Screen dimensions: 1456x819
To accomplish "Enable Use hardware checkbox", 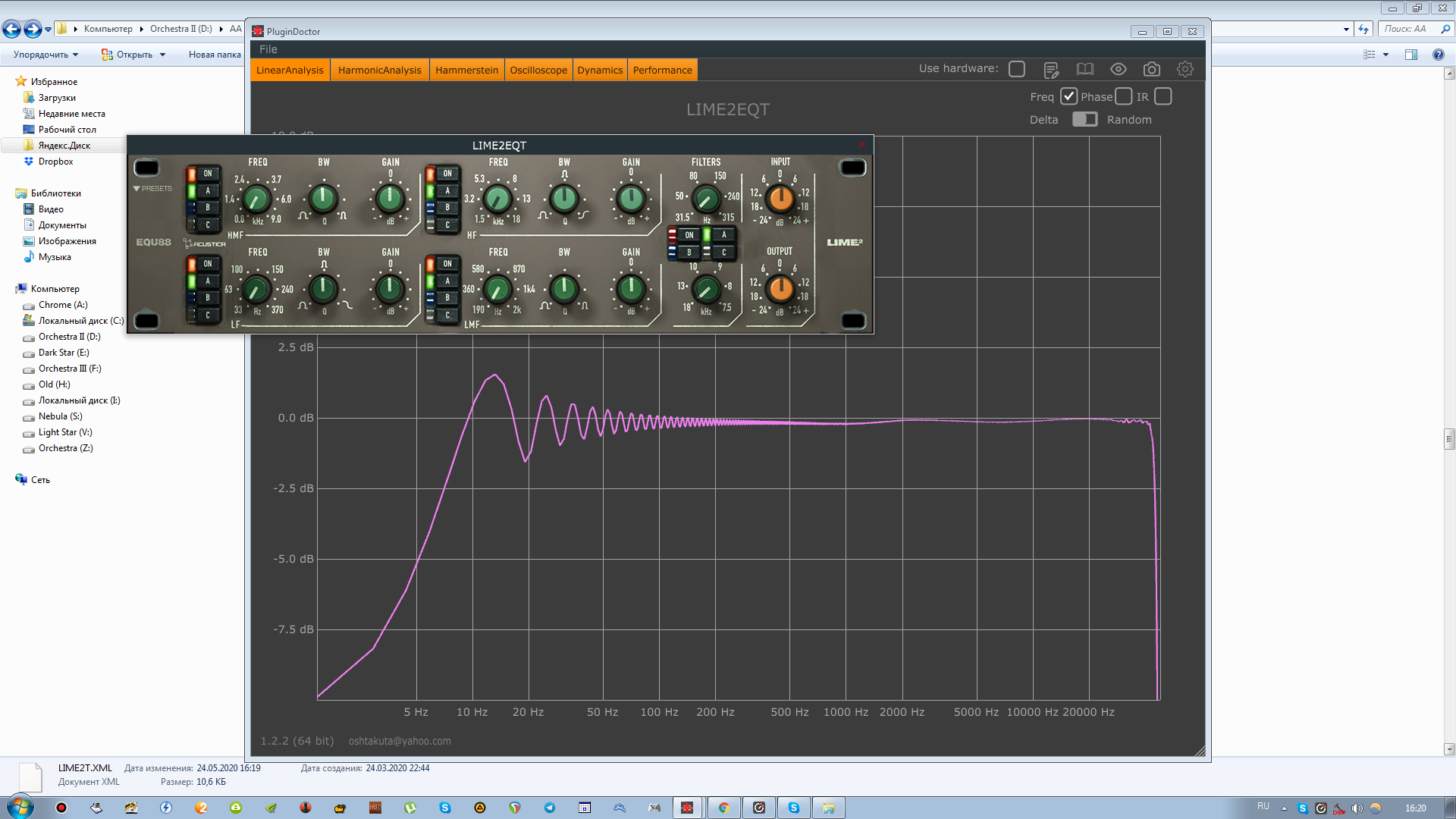I will [1017, 69].
